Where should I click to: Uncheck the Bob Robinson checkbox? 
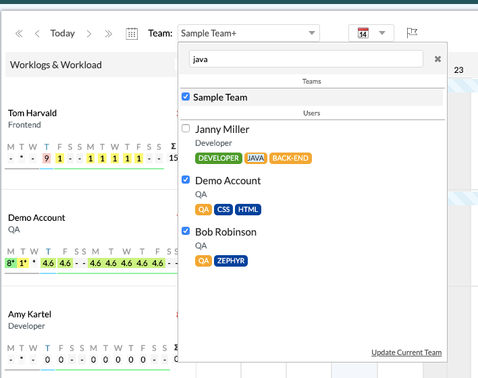click(186, 231)
